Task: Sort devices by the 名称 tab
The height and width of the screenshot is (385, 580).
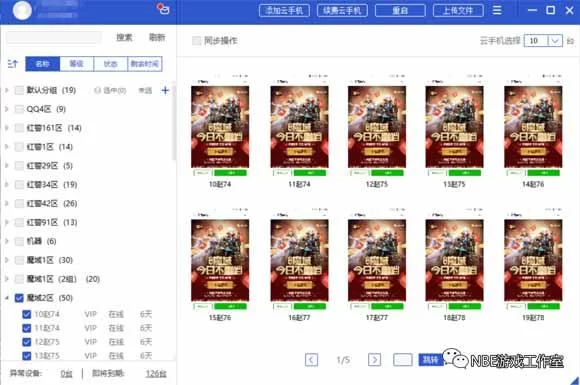Action: (x=43, y=64)
